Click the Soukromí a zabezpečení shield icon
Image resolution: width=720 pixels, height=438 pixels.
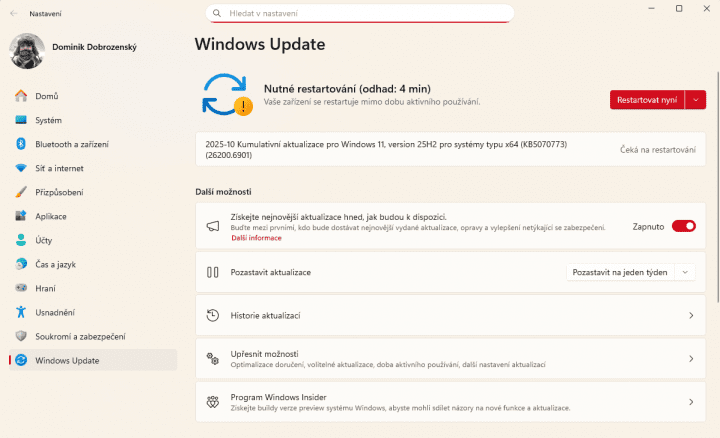pyautogui.click(x=20, y=336)
